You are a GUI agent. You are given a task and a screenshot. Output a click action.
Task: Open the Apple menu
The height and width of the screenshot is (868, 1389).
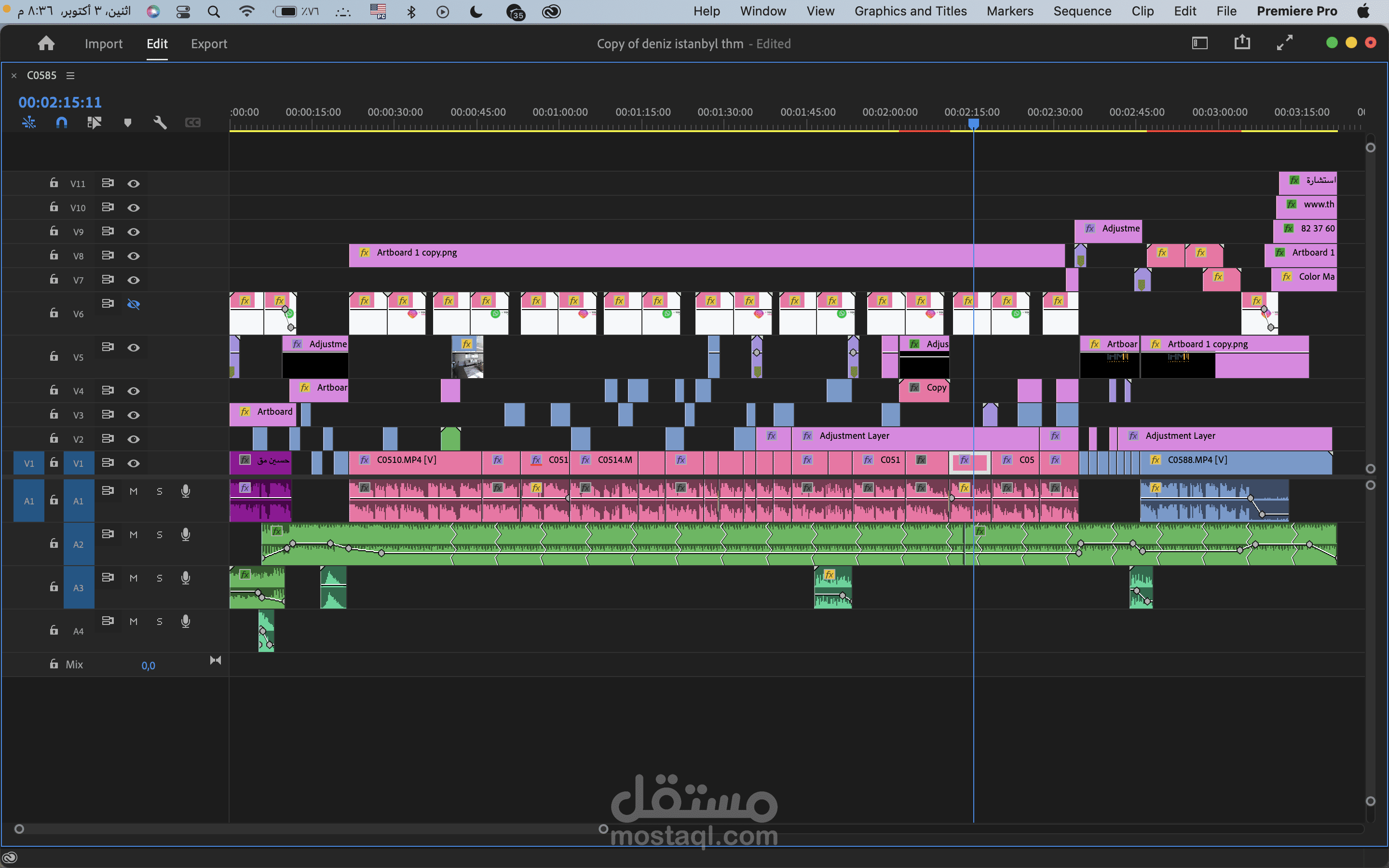click(x=1364, y=12)
